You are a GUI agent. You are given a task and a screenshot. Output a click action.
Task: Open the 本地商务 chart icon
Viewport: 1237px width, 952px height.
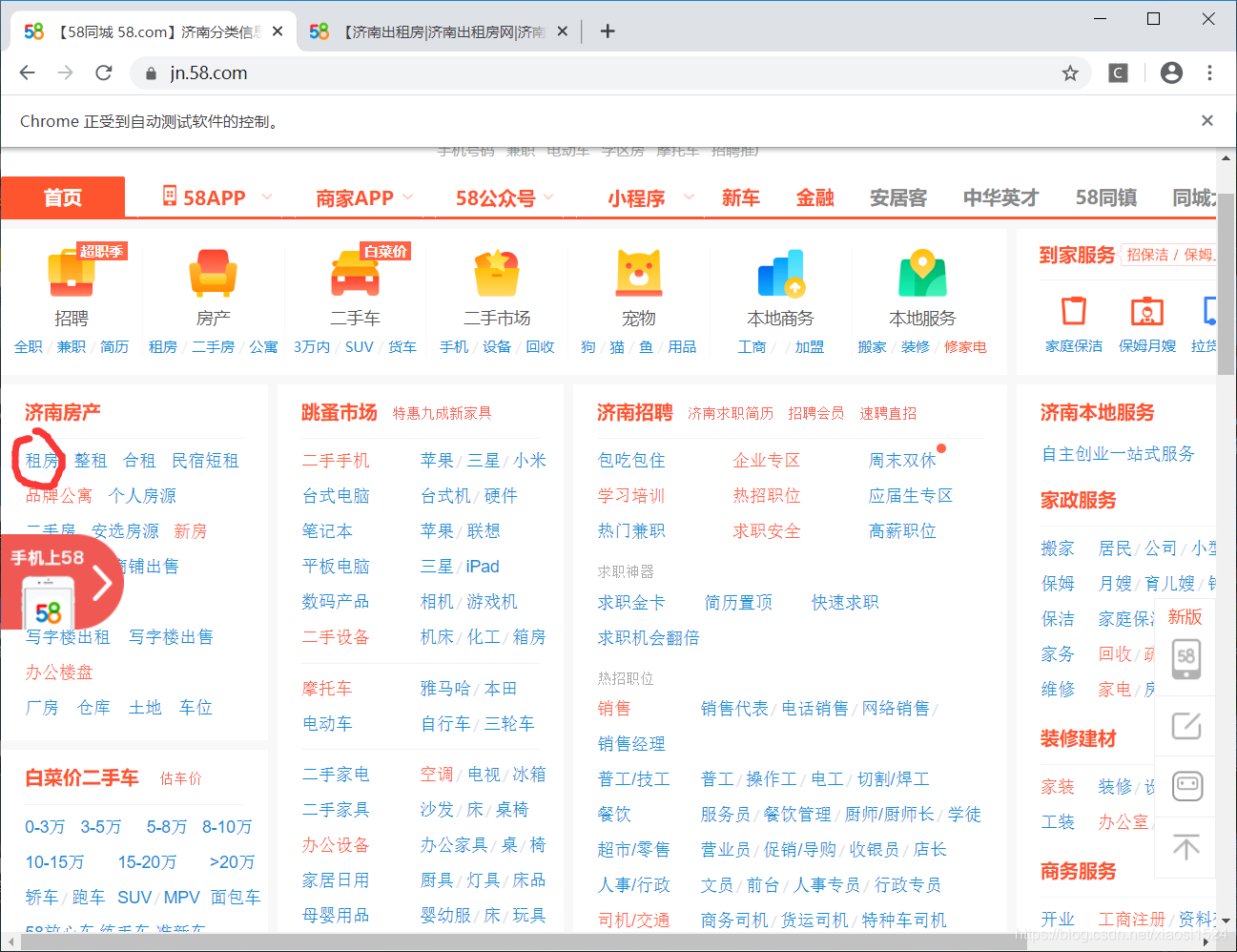pos(781,273)
